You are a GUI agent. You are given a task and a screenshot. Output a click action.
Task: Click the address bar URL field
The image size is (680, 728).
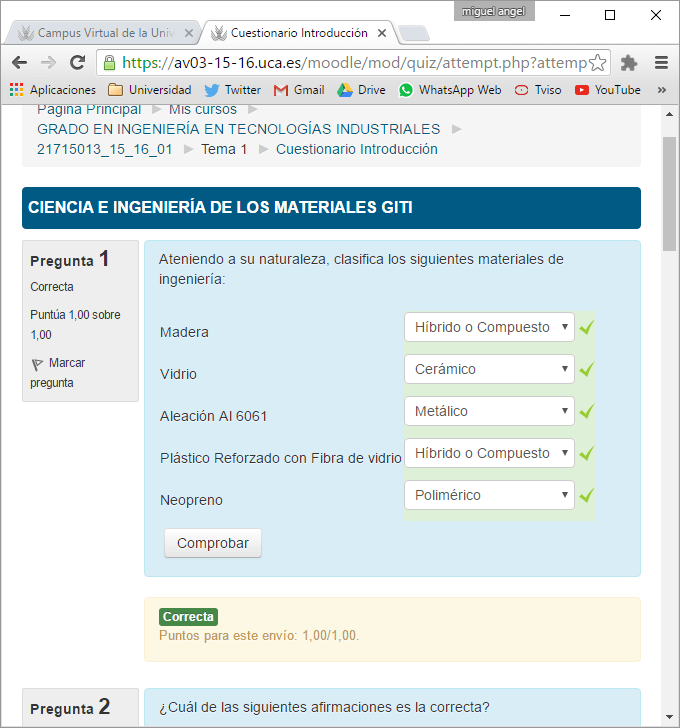tap(353, 63)
